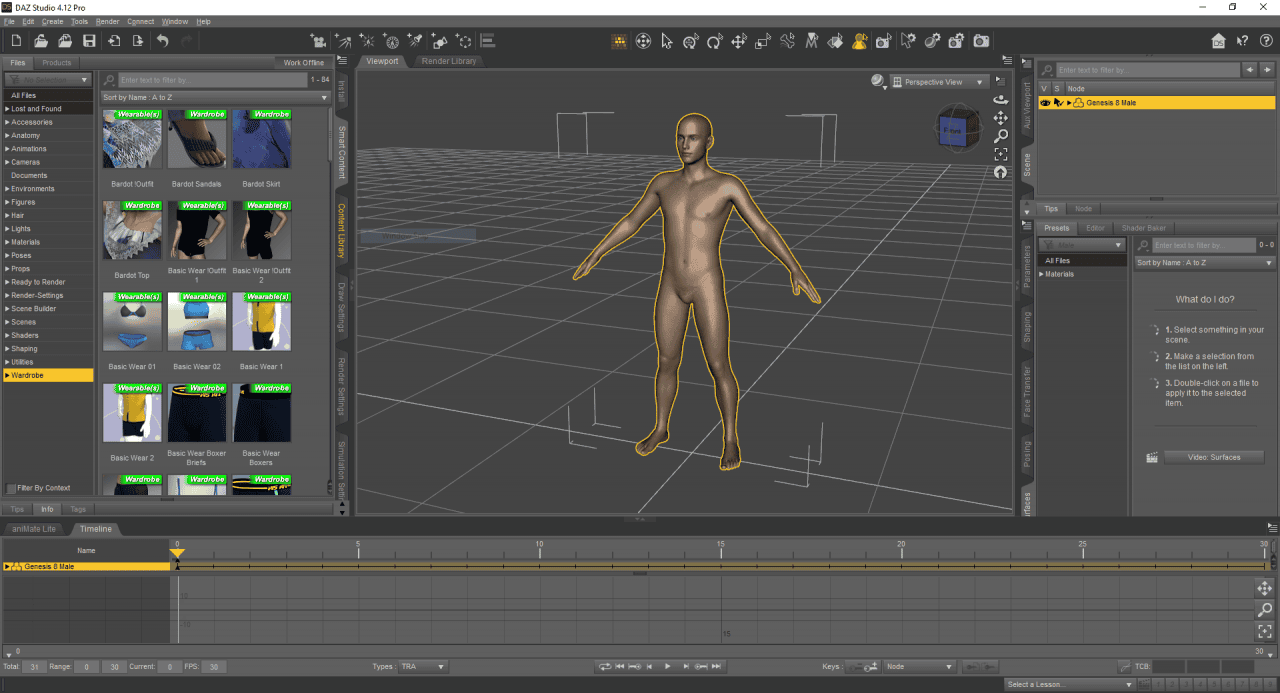Screen dimensions: 1280x693
Task: Switch to the Render Library tab
Action: (446, 60)
